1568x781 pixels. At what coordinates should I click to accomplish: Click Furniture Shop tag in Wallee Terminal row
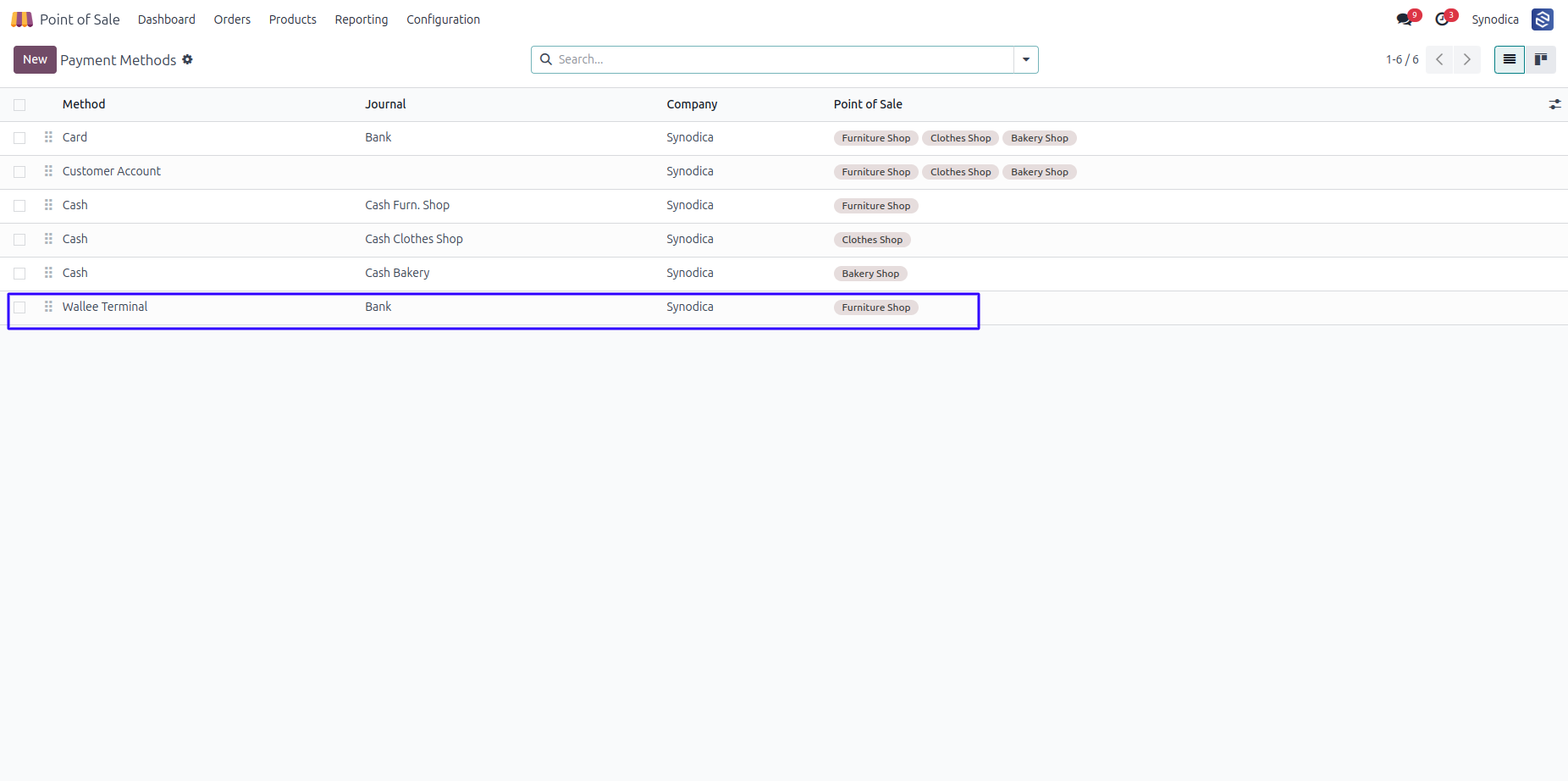(876, 307)
